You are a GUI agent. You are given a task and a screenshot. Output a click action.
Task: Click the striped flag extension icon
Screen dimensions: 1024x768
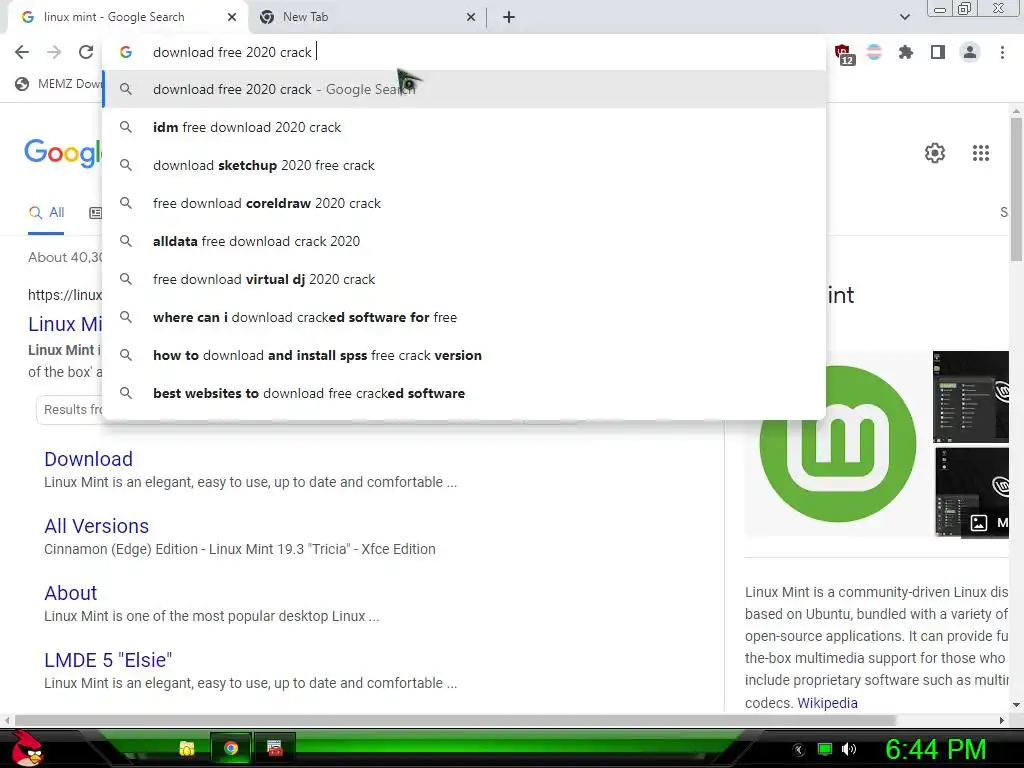tap(874, 52)
